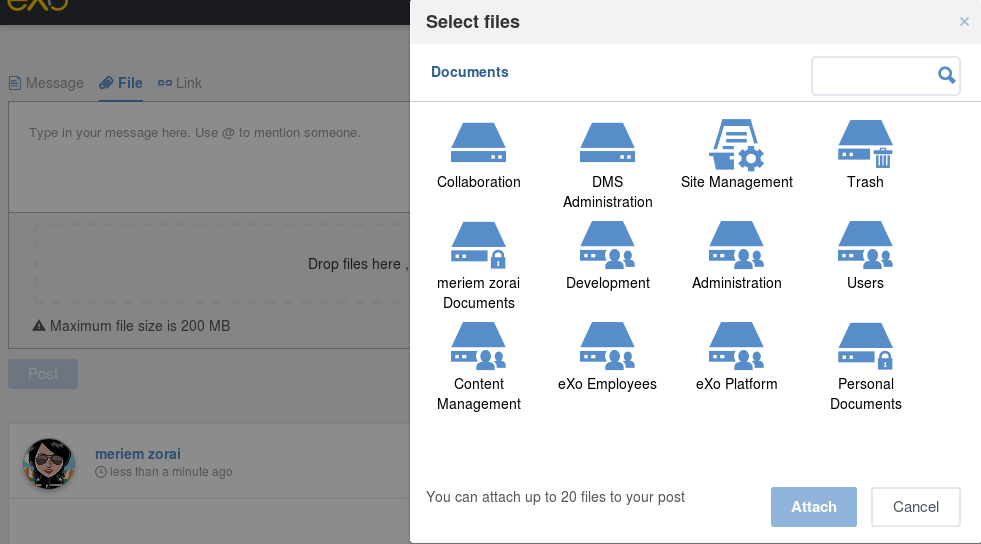Open the Development group drive
Image resolution: width=981 pixels, height=544 pixels.
coord(607,244)
